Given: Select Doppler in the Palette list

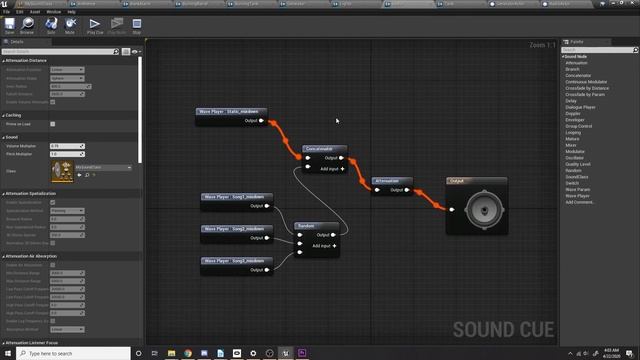Looking at the screenshot, I should tap(573, 113).
